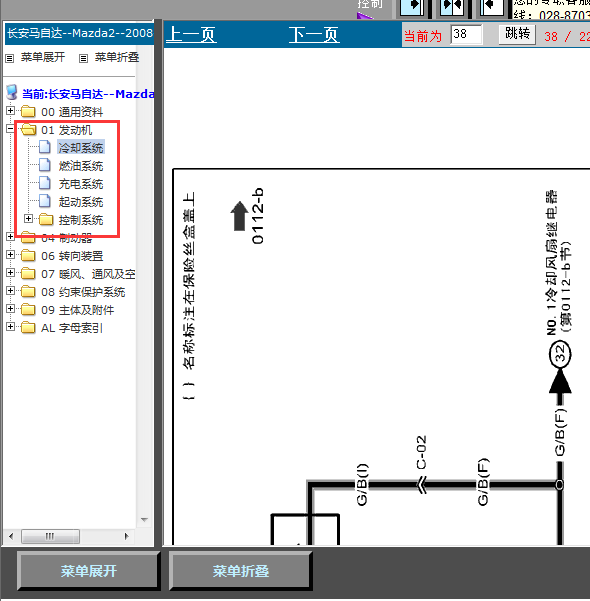Click the folder icon of 08 约束保护系统

[28, 291]
